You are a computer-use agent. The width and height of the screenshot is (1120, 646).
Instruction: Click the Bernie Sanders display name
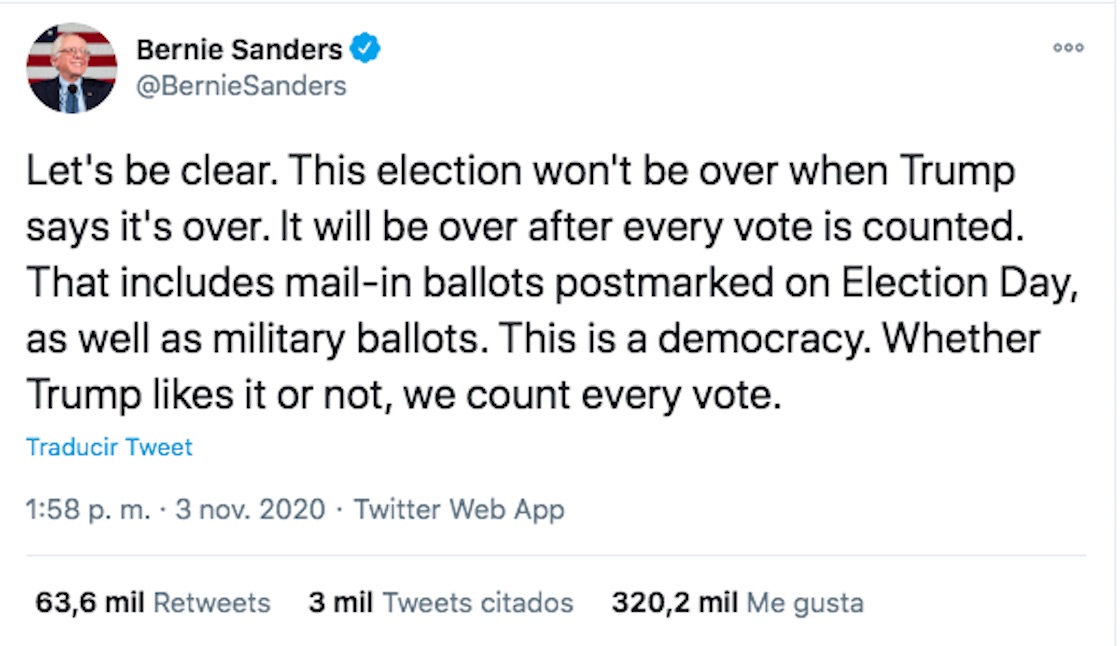click(239, 48)
